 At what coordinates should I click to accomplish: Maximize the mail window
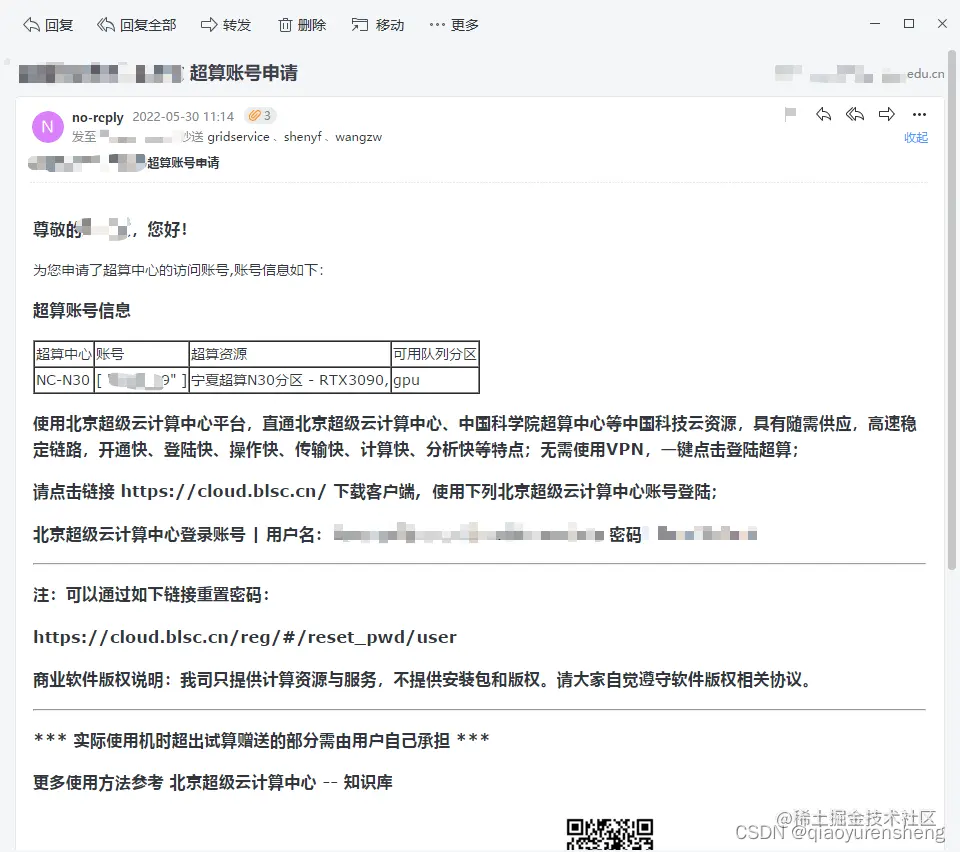(x=909, y=24)
